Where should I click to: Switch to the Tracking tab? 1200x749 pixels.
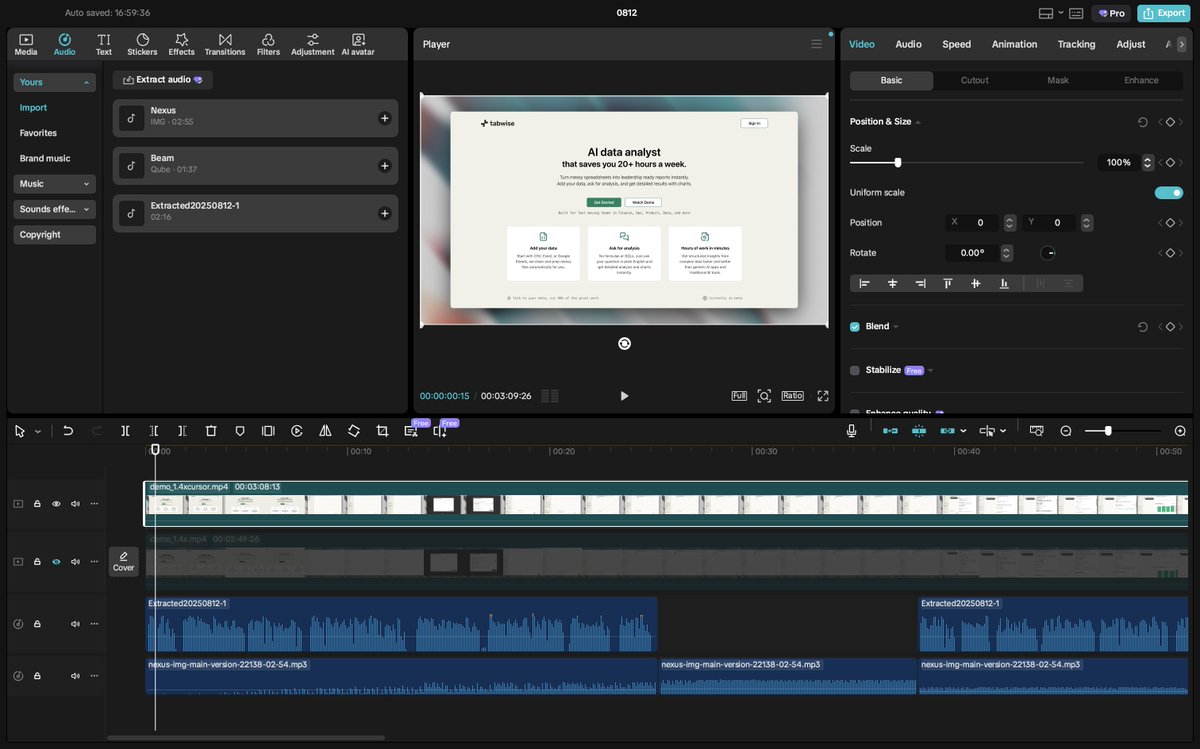click(1076, 44)
